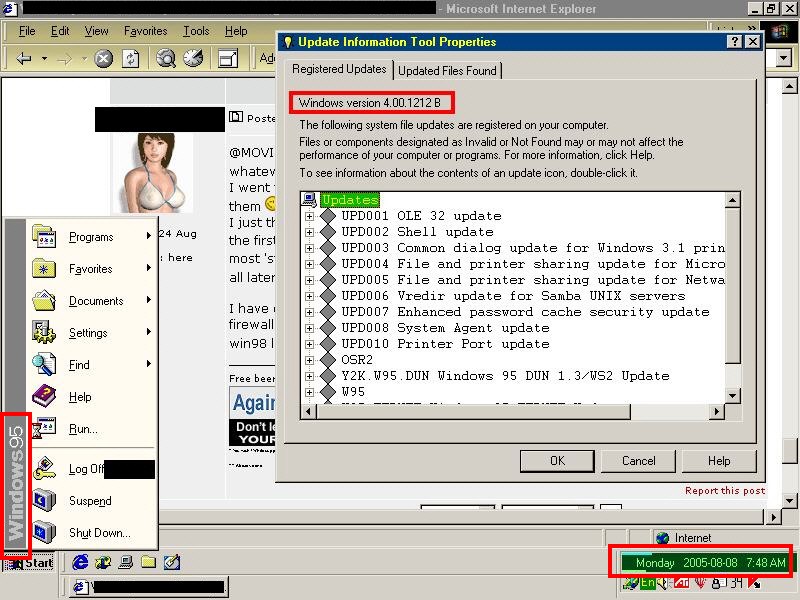The width and height of the screenshot is (800, 600).
Task: Click the Report this post link
Action: (725, 491)
